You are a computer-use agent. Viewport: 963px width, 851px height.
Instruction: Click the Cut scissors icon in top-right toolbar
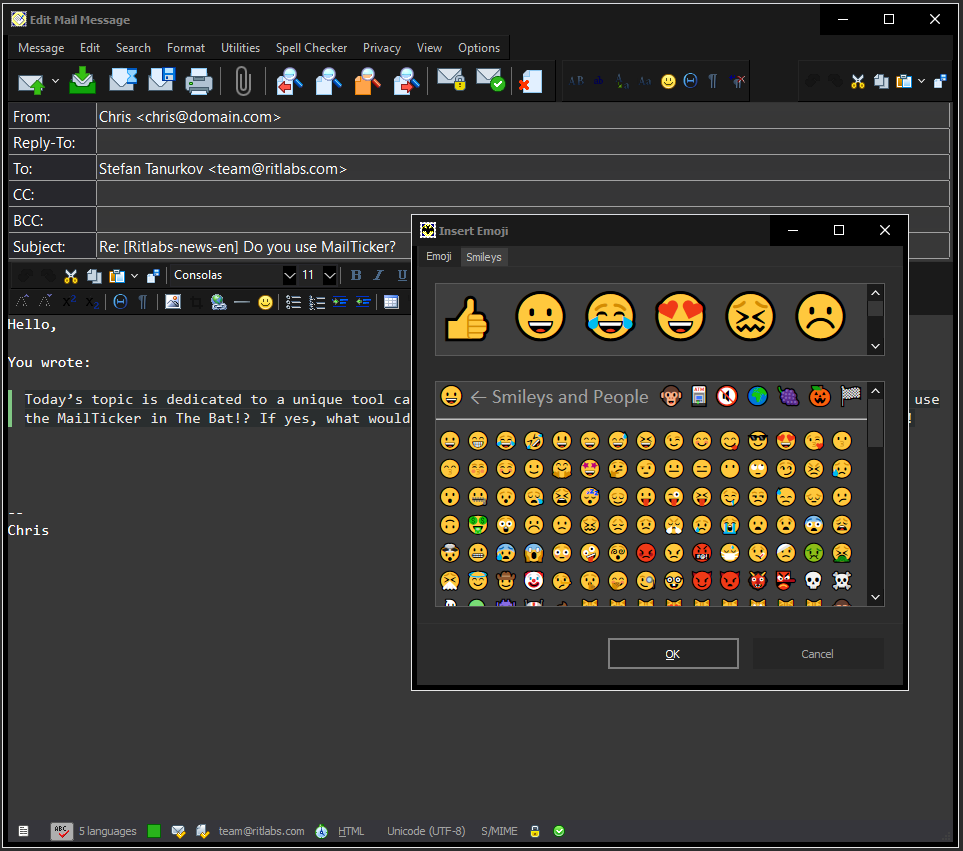858,81
